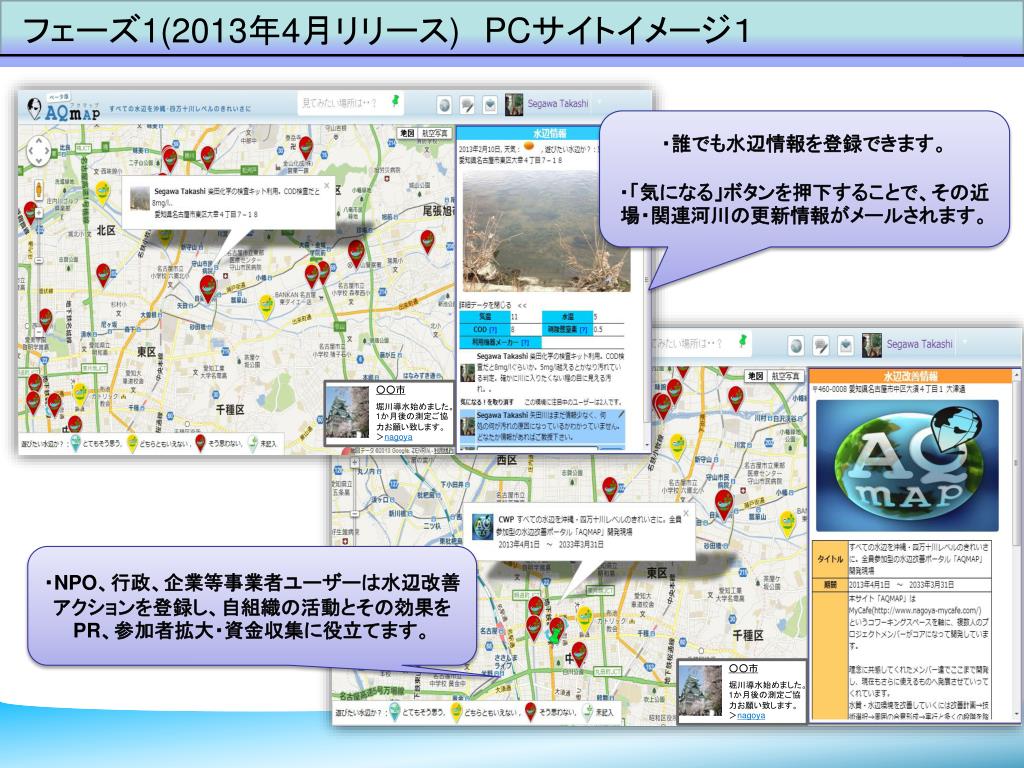Click red そう思わない legend icon in lower map
Image resolution: width=1024 pixels, height=768 pixels.
tap(531, 712)
